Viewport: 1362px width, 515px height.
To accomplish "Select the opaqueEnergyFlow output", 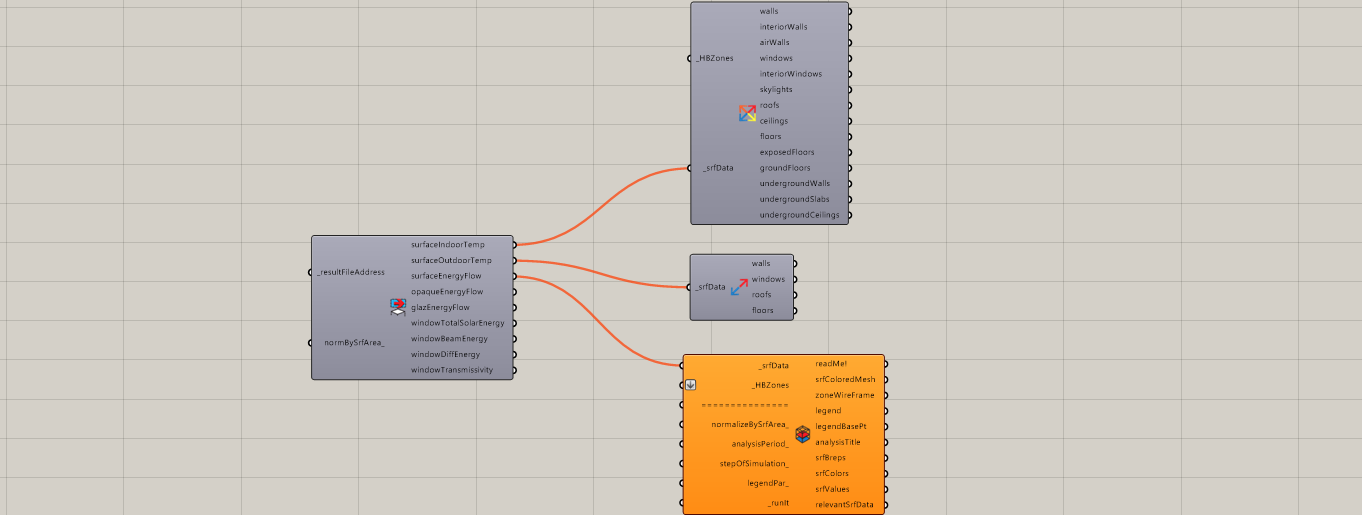I will (447, 292).
